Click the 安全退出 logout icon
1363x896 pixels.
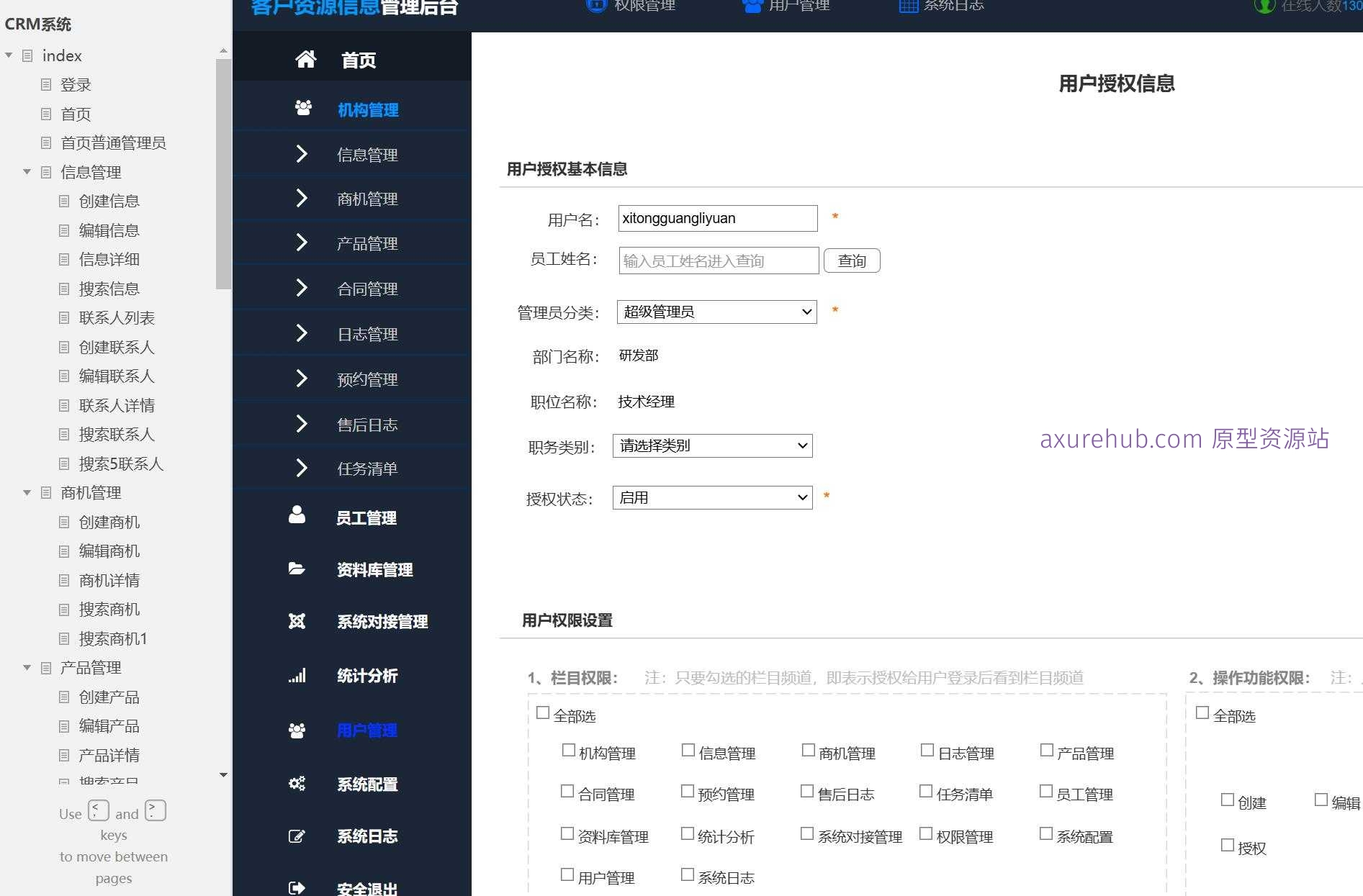click(x=297, y=887)
